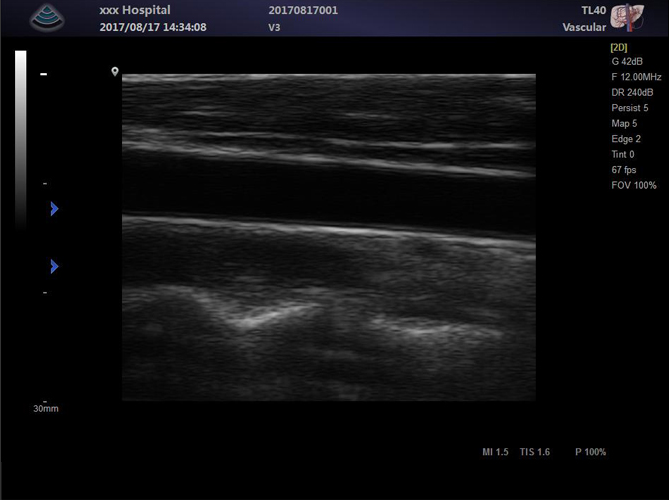This screenshot has width=669, height=500.
Task: Click the Tint 0 parameter
Action: 623,154
